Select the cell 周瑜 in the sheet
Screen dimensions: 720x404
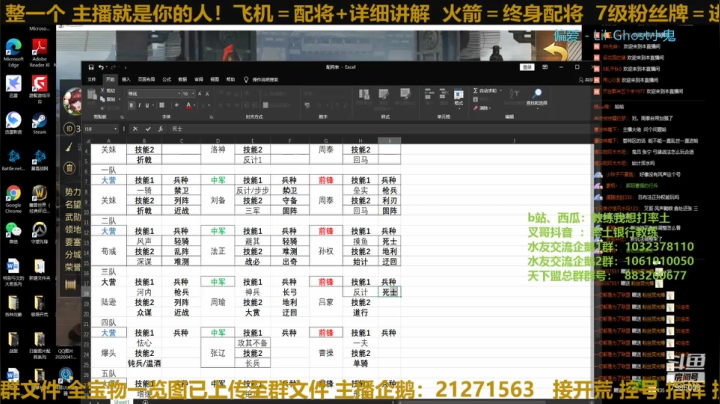tap(218, 302)
